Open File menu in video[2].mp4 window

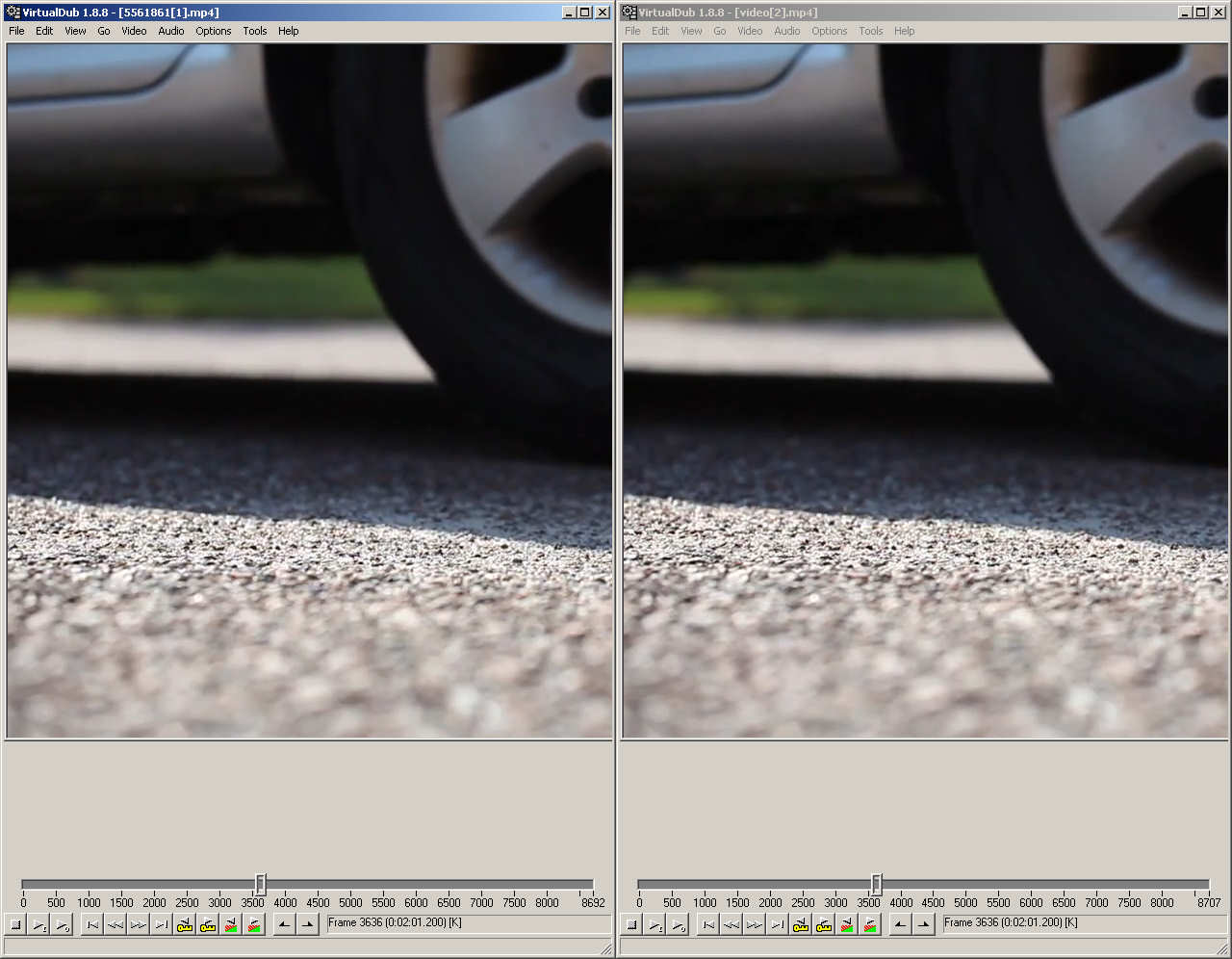click(632, 31)
